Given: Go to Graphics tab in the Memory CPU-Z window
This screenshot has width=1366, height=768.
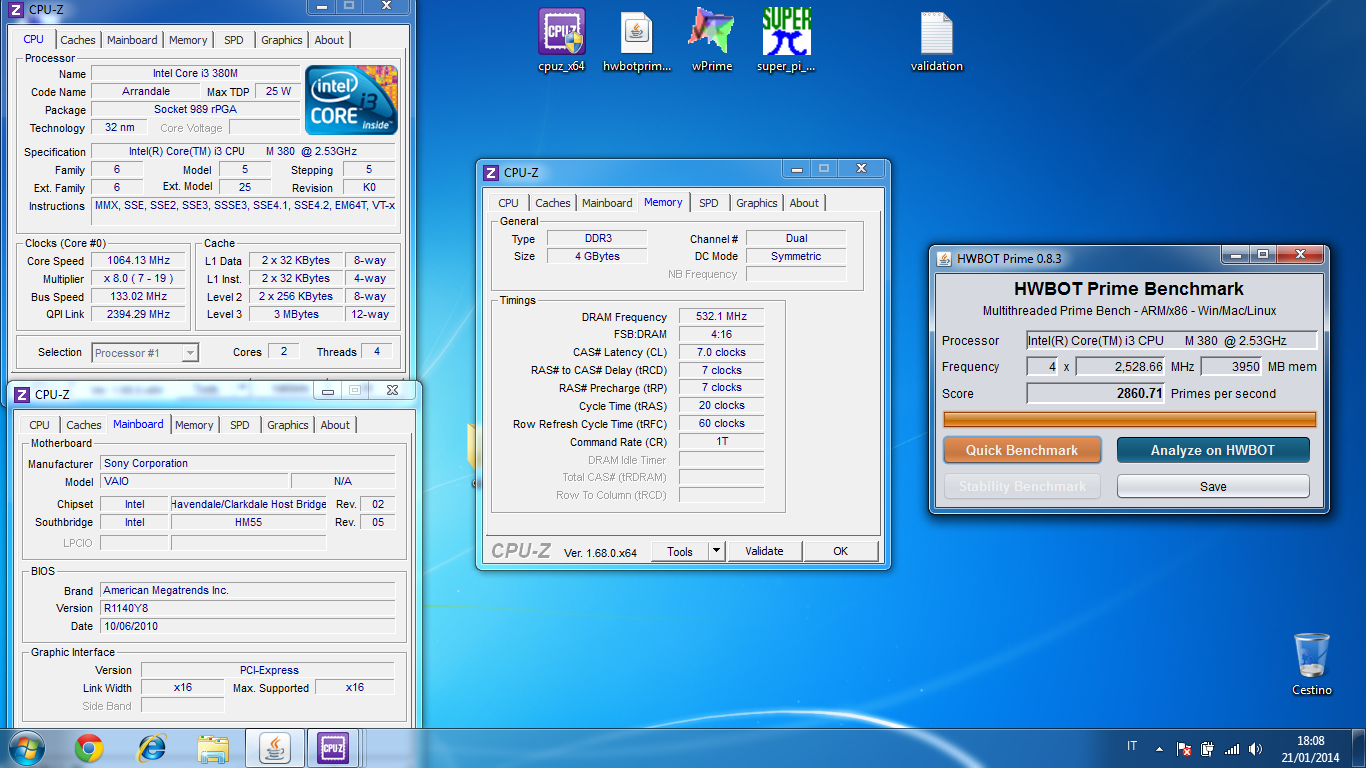Looking at the screenshot, I should tap(757, 203).
